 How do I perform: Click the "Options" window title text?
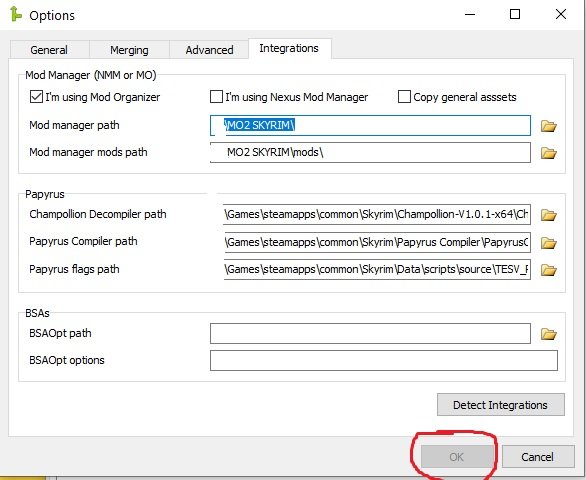click(x=52, y=16)
